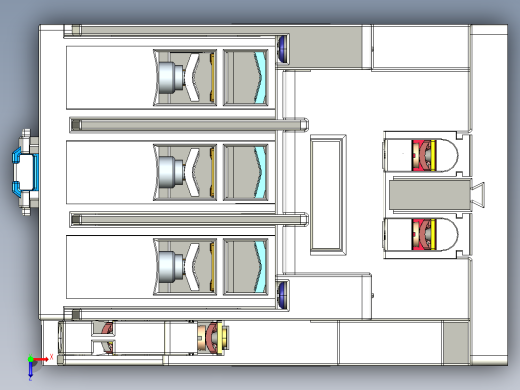Pick the dark blue dome near the bottom right chamber

tap(283, 295)
